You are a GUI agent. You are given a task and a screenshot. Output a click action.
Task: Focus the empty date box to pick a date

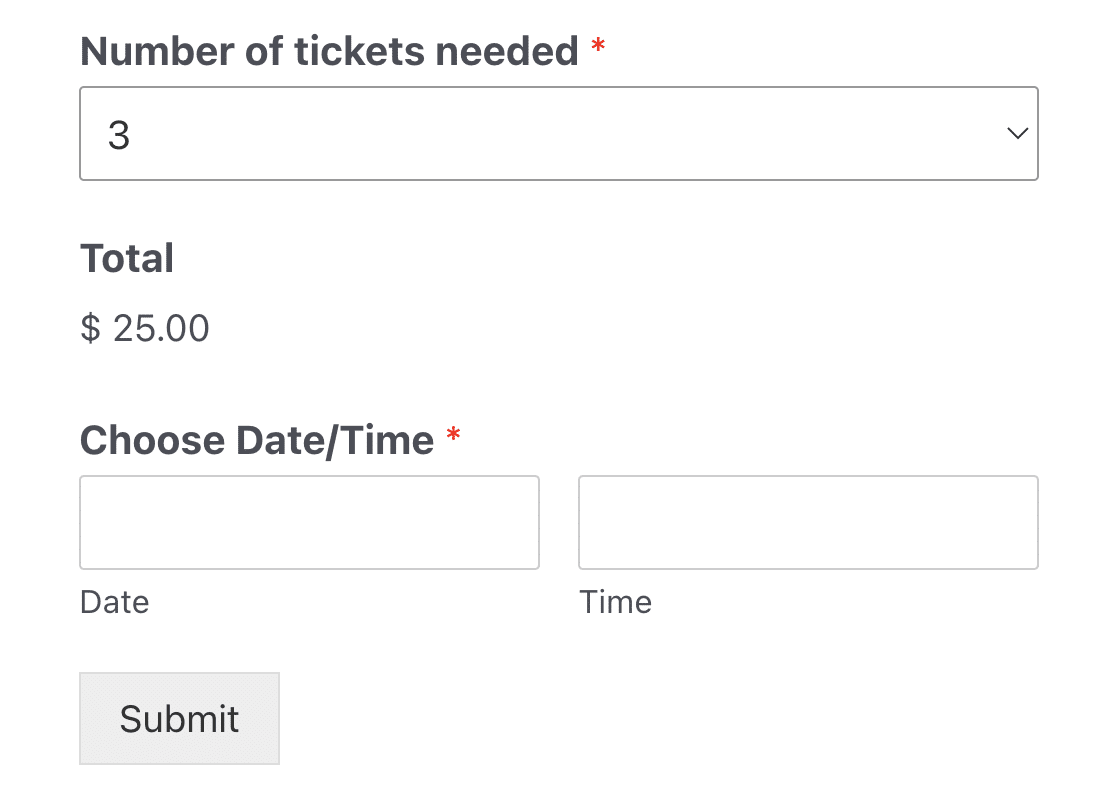point(309,522)
